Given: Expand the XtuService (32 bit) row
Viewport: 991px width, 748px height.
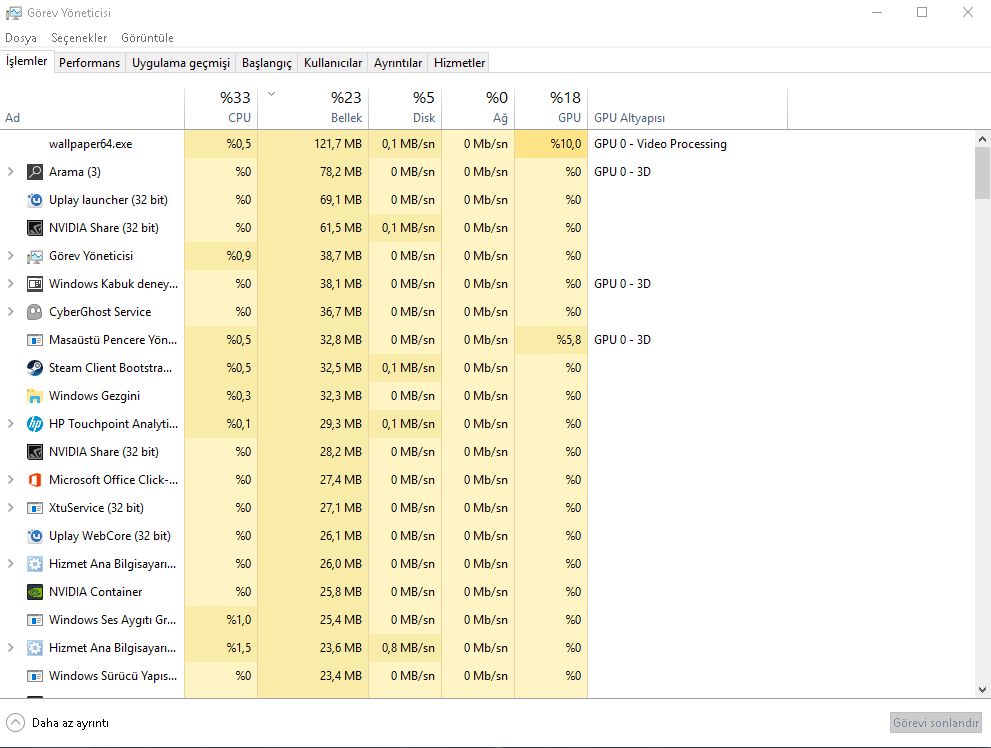Looking at the screenshot, I should pos(10,507).
